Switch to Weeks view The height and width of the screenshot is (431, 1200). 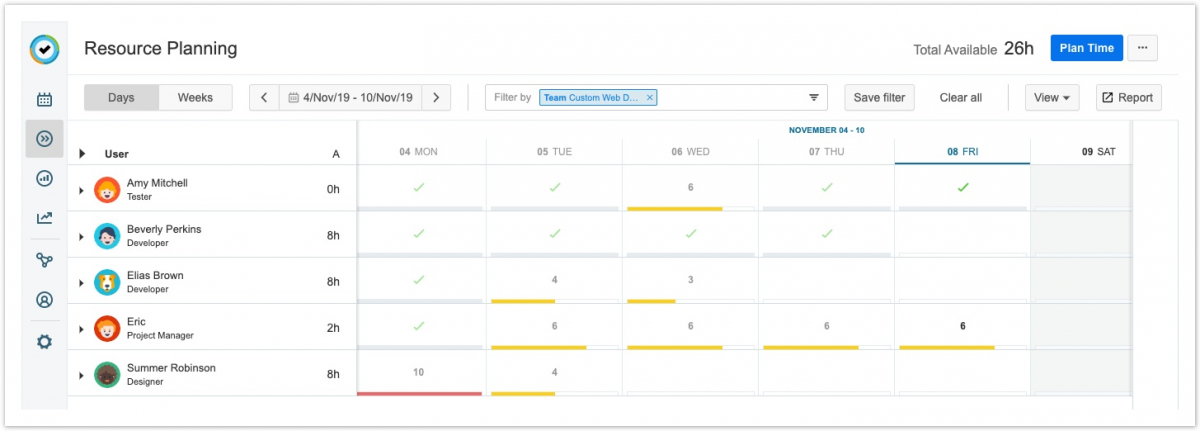click(195, 98)
